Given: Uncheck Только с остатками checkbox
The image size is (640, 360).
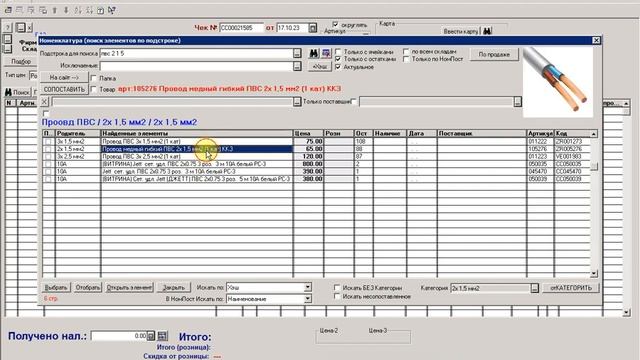Looking at the screenshot, I should pyautogui.click(x=338, y=59).
